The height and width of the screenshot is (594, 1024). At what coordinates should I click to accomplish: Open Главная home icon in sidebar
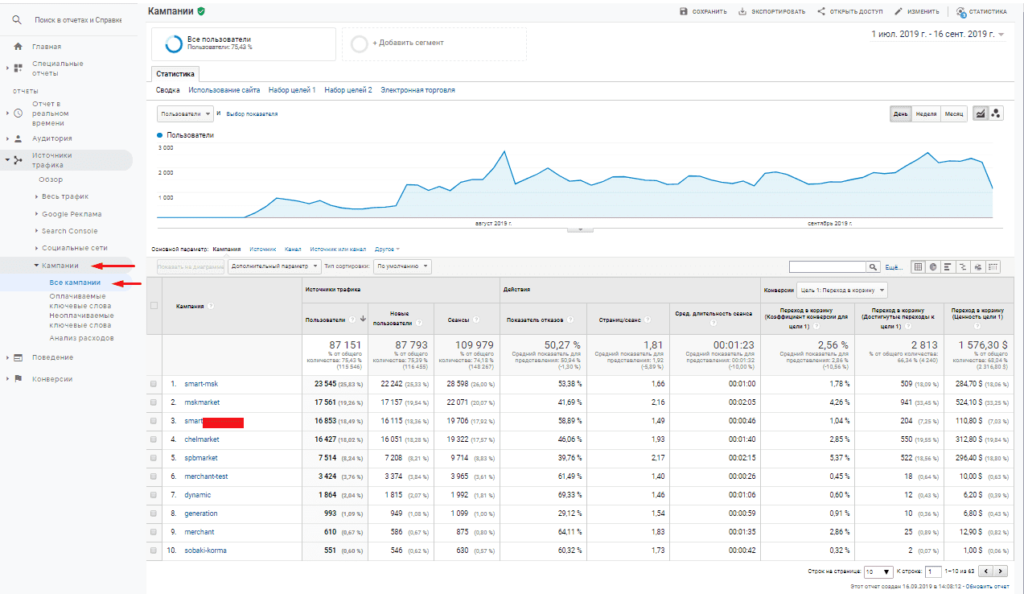(18, 46)
